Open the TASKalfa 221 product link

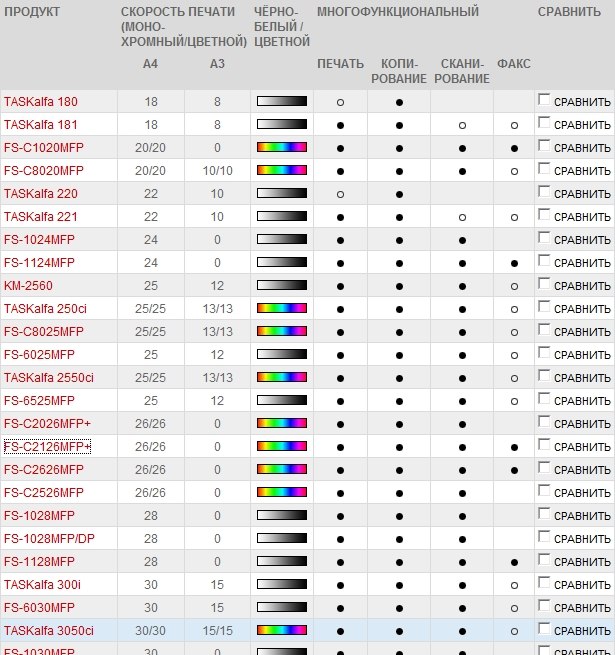tap(41, 216)
